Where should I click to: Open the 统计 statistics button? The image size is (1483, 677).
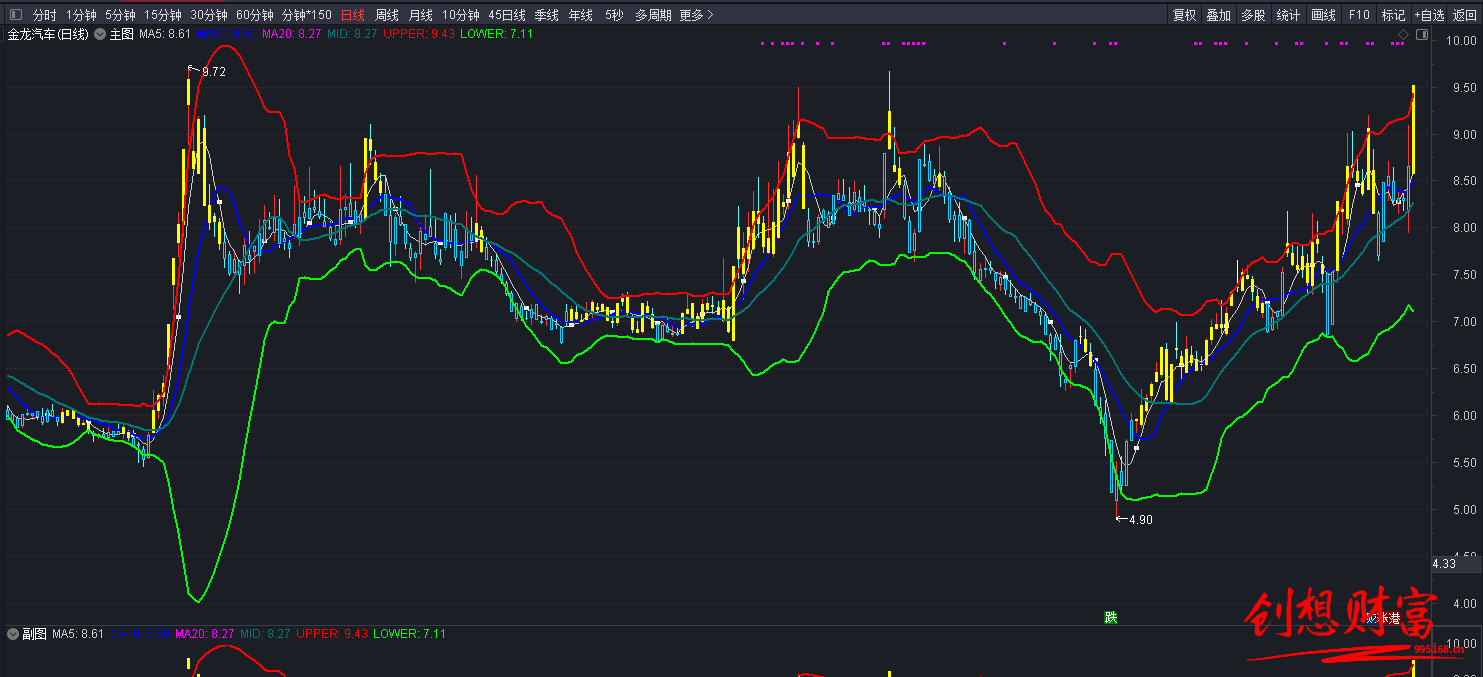[1288, 15]
